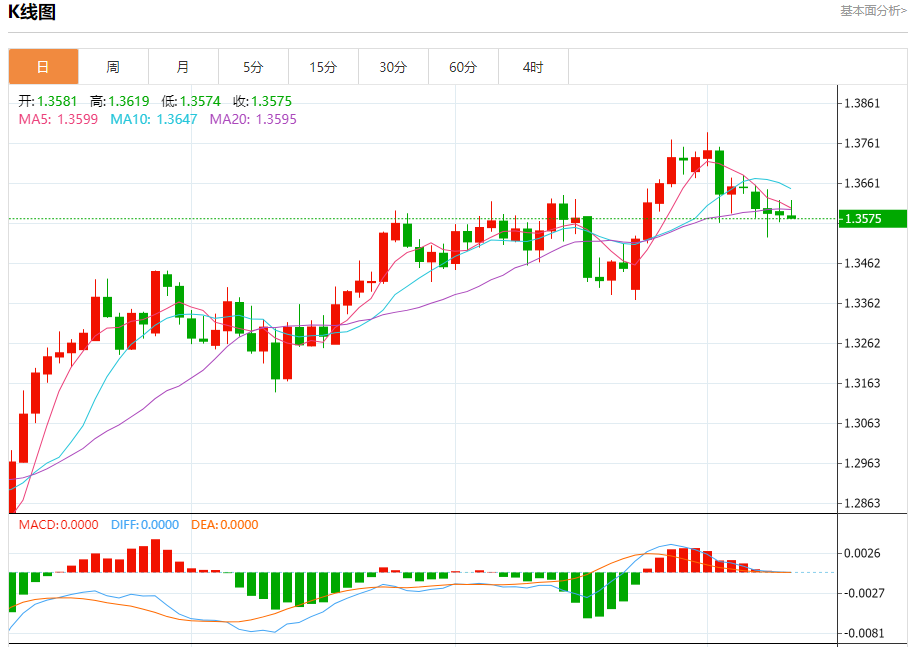Click the K线图 heading
The height and width of the screenshot is (647, 911).
click(32, 12)
